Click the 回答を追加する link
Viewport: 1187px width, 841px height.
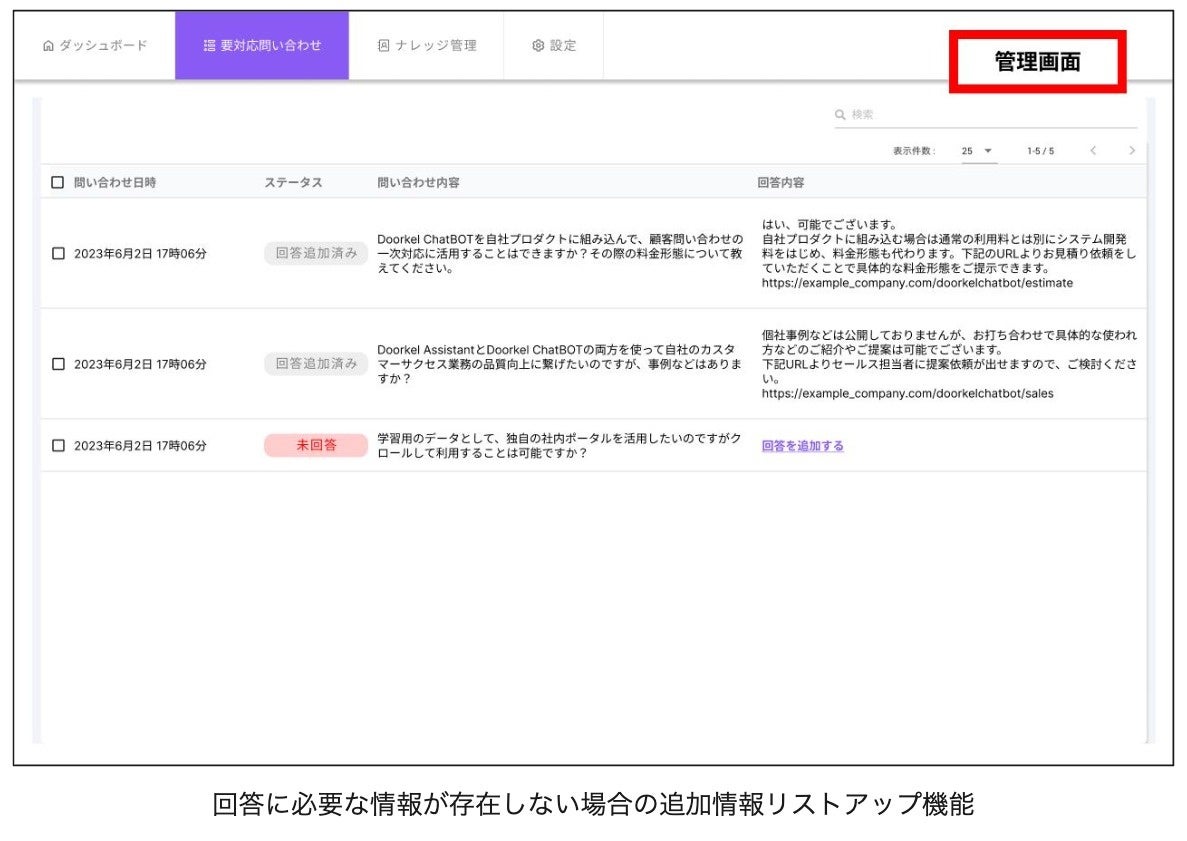[802, 446]
